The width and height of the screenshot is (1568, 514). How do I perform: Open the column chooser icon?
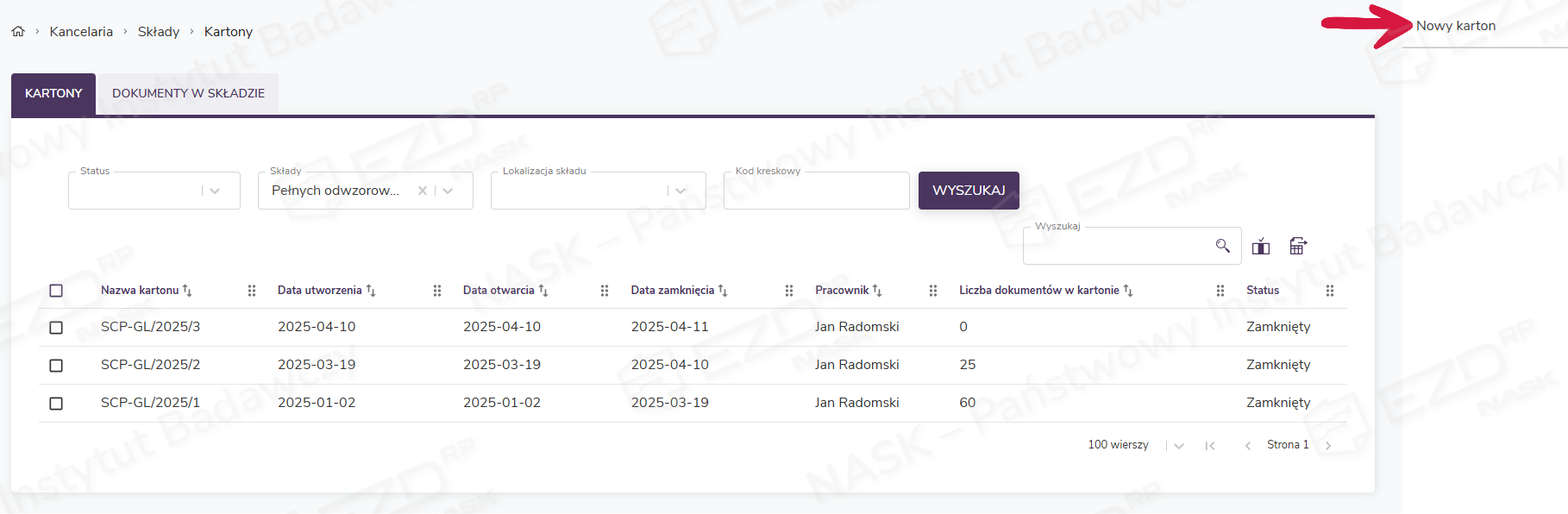pos(1261,247)
